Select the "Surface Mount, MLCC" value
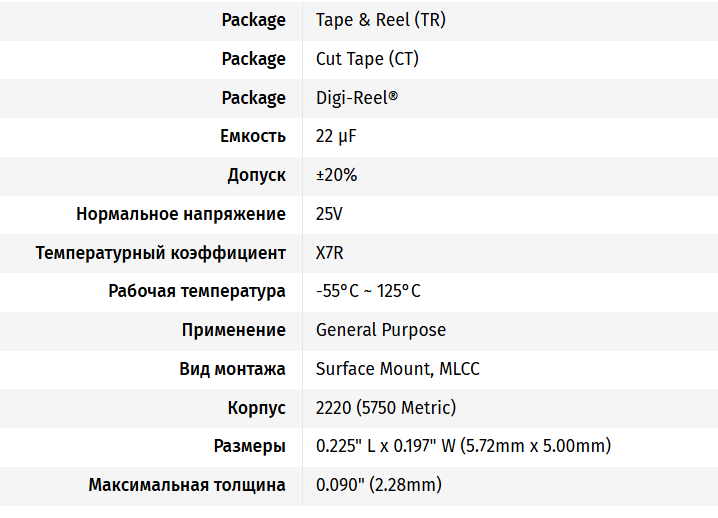Image resolution: width=718 pixels, height=518 pixels. coord(398,369)
